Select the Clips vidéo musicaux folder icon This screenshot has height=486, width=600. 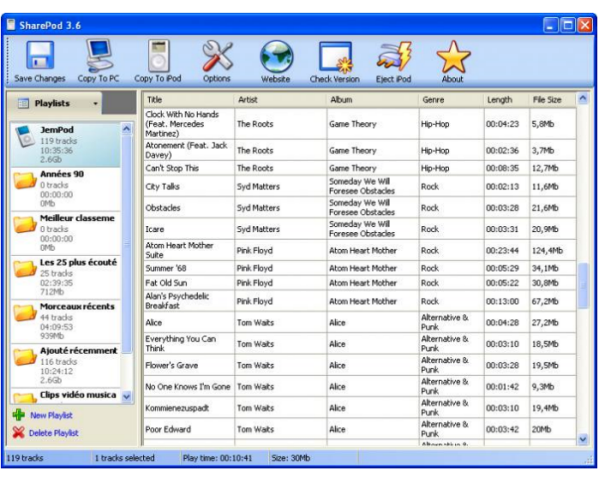coord(25,398)
